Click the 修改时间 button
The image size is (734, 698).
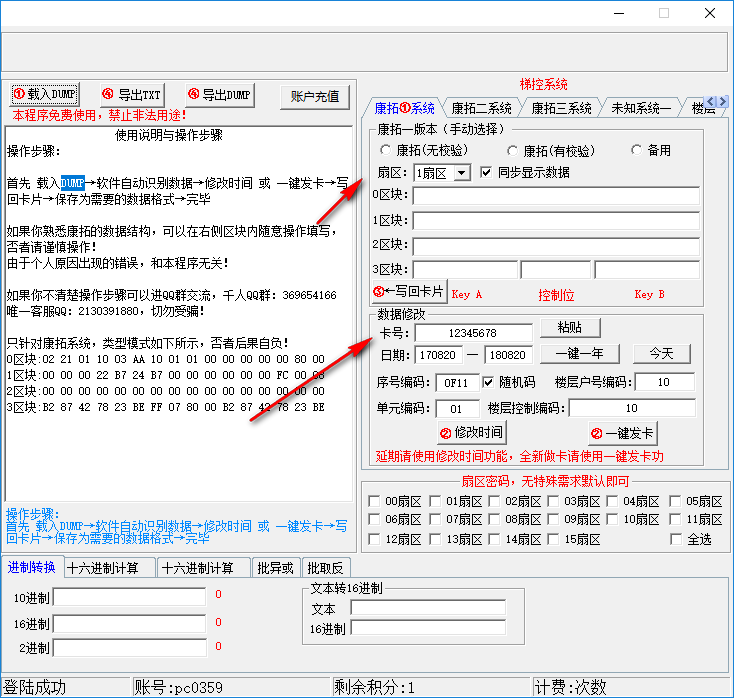(x=472, y=433)
